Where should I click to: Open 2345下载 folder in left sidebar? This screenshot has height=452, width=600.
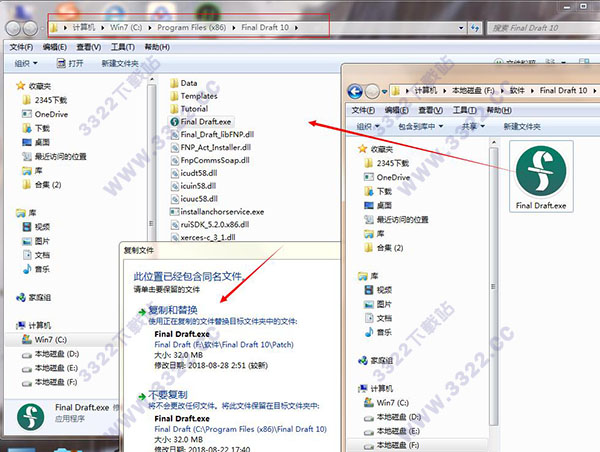point(45,100)
